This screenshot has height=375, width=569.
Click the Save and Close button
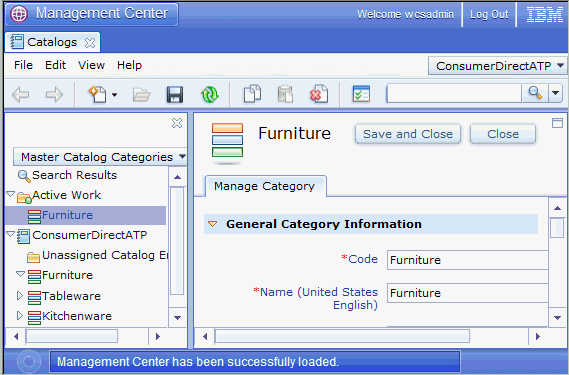tap(408, 134)
